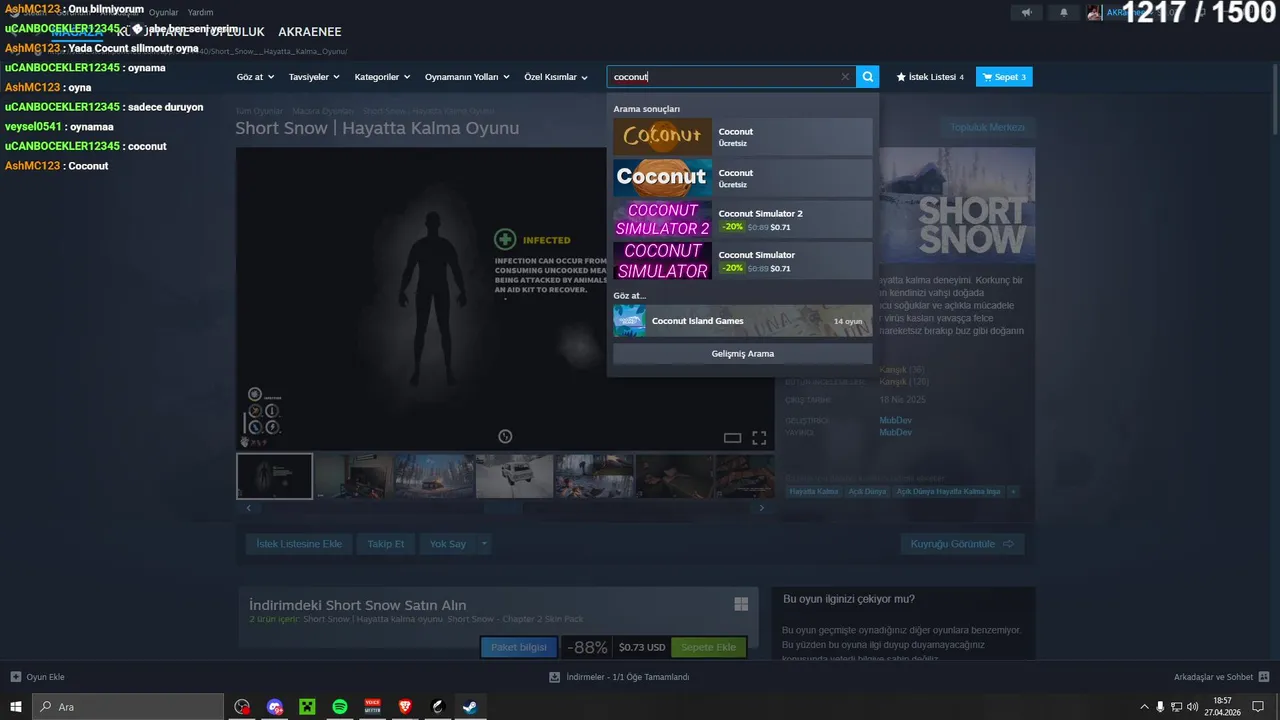Open the Yardım menu
This screenshot has height=720, width=1280.
pos(200,12)
